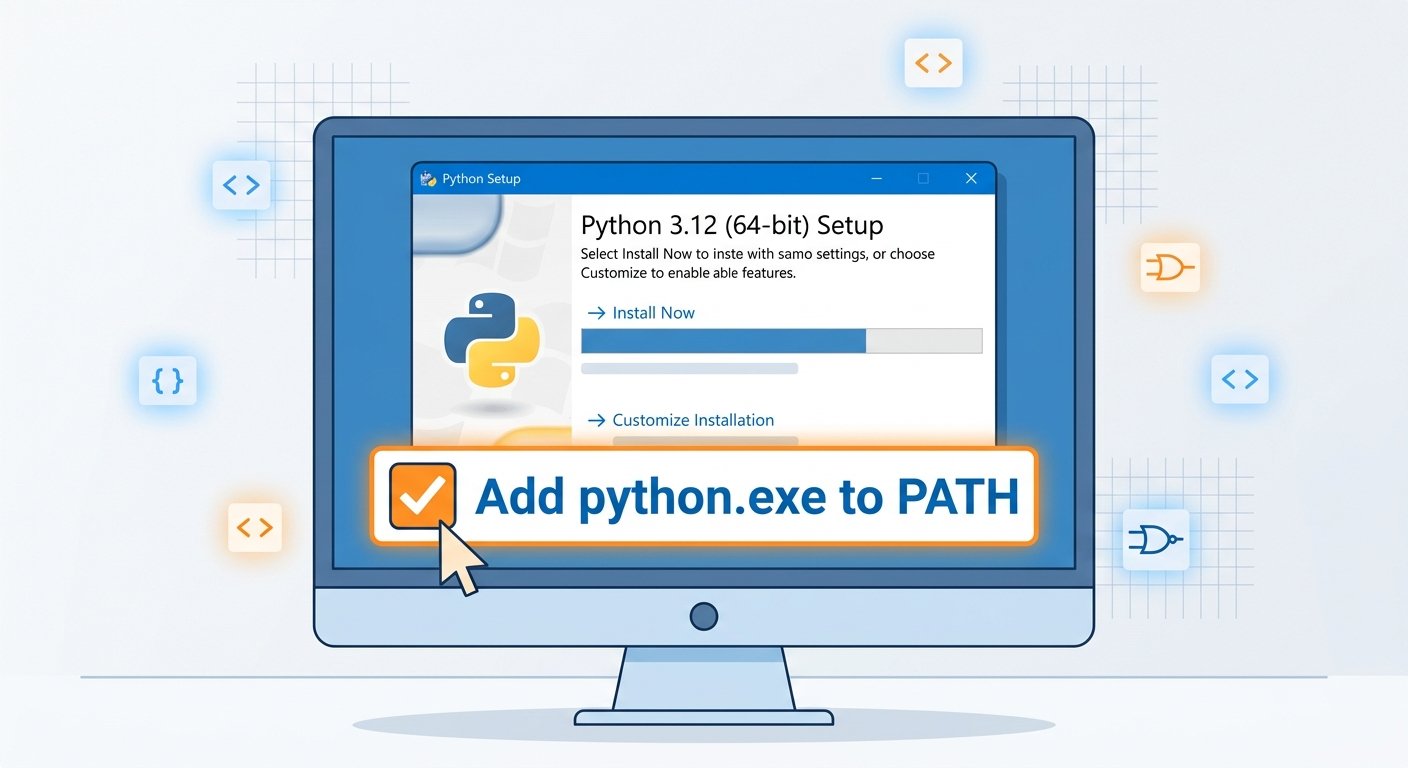The width and height of the screenshot is (1408, 768).
Task: Click the 'Add python.exe to PATH' label
Action: coord(746,497)
